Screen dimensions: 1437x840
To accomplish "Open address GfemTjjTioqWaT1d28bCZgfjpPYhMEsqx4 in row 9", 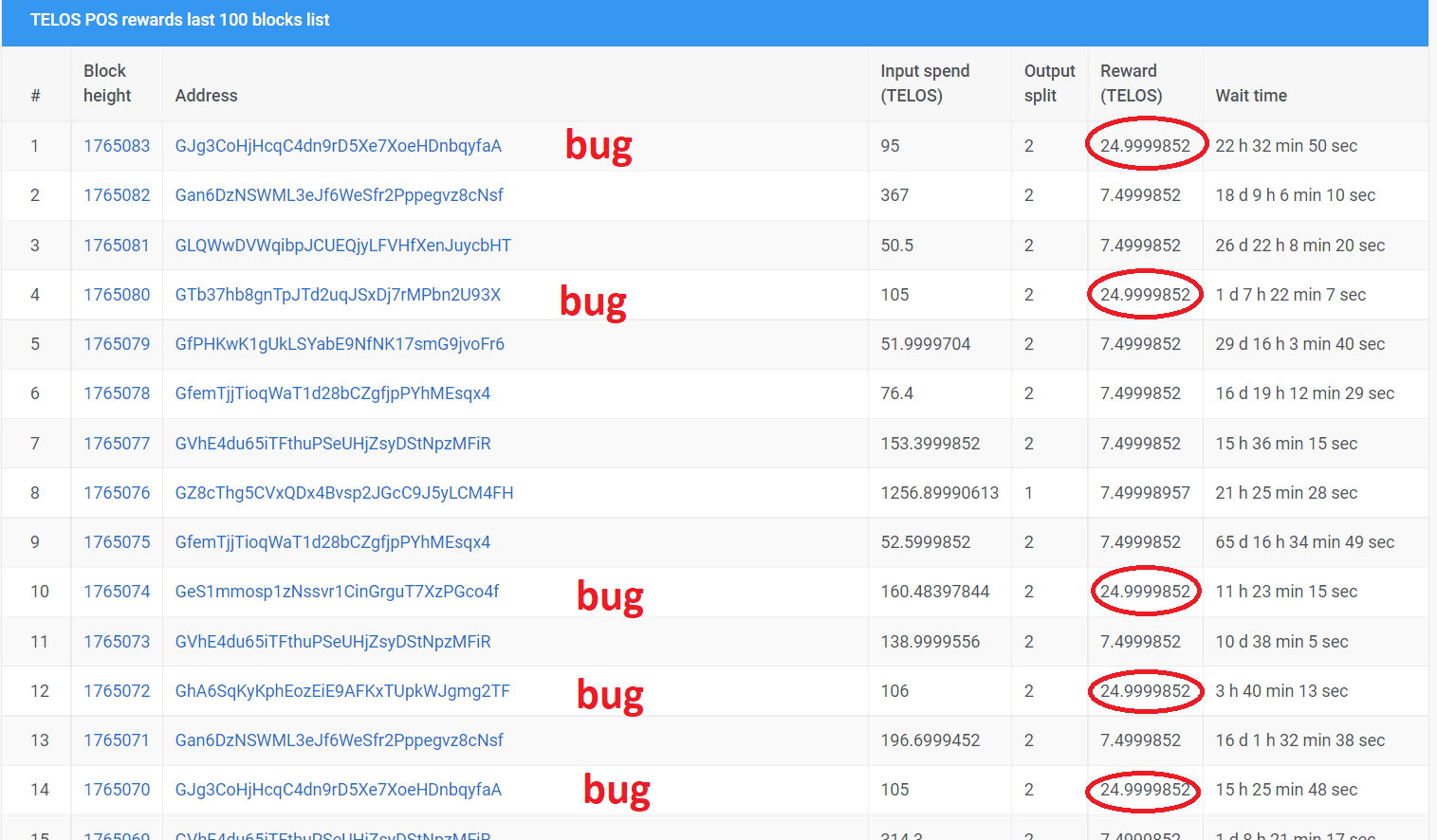I will pos(333,542).
